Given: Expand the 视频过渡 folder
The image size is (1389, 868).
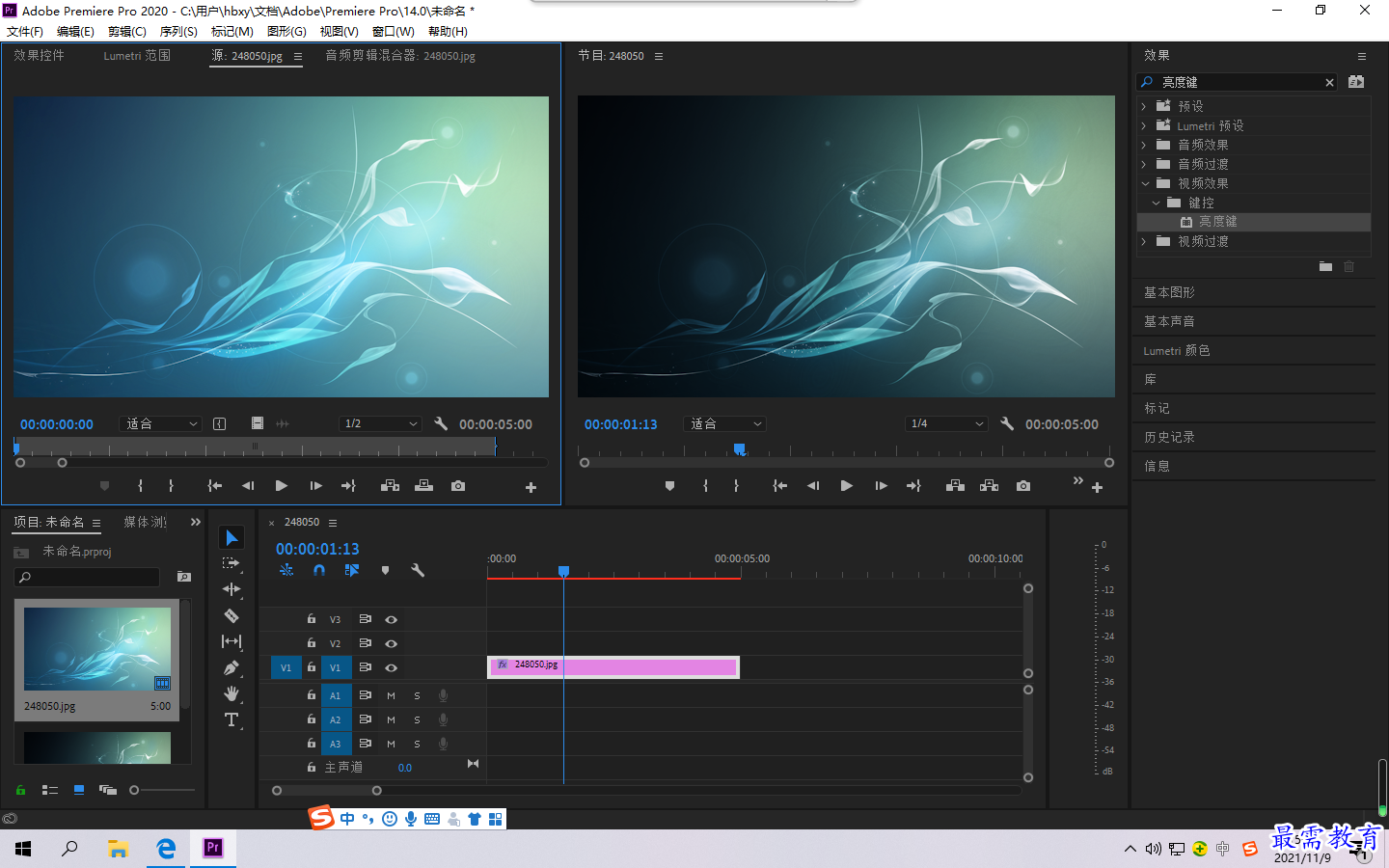Looking at the screenshot, I should [x=1144, y=241].
